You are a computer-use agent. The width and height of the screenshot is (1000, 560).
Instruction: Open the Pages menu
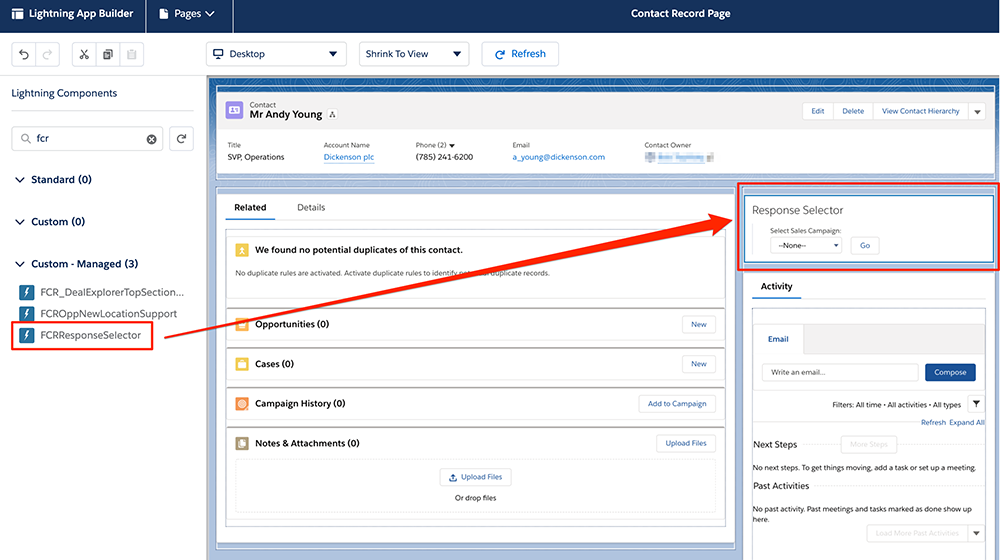[x=187, y=13]
